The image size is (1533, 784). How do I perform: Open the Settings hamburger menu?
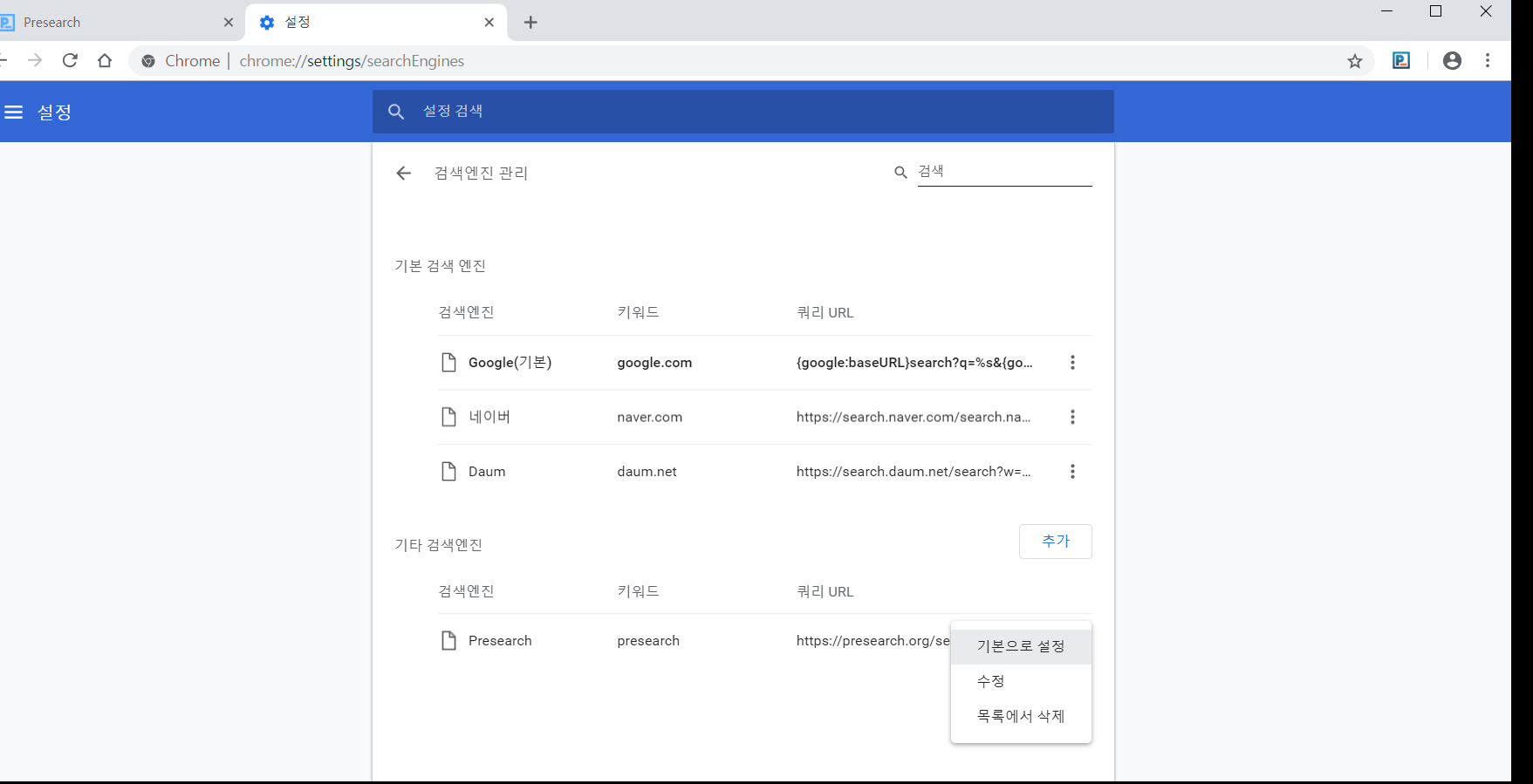pos(13,112)
